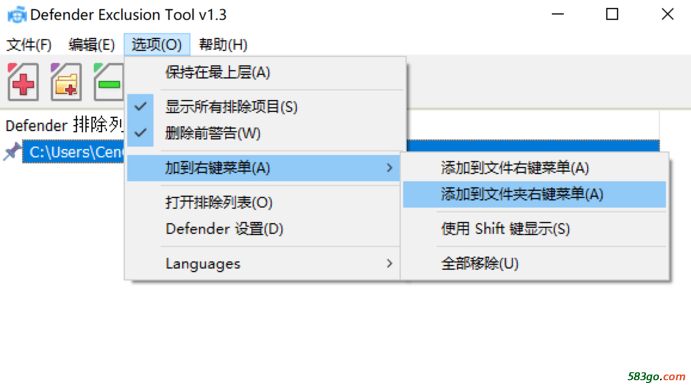Click the Defender 排除列 column header

[64, 126]
